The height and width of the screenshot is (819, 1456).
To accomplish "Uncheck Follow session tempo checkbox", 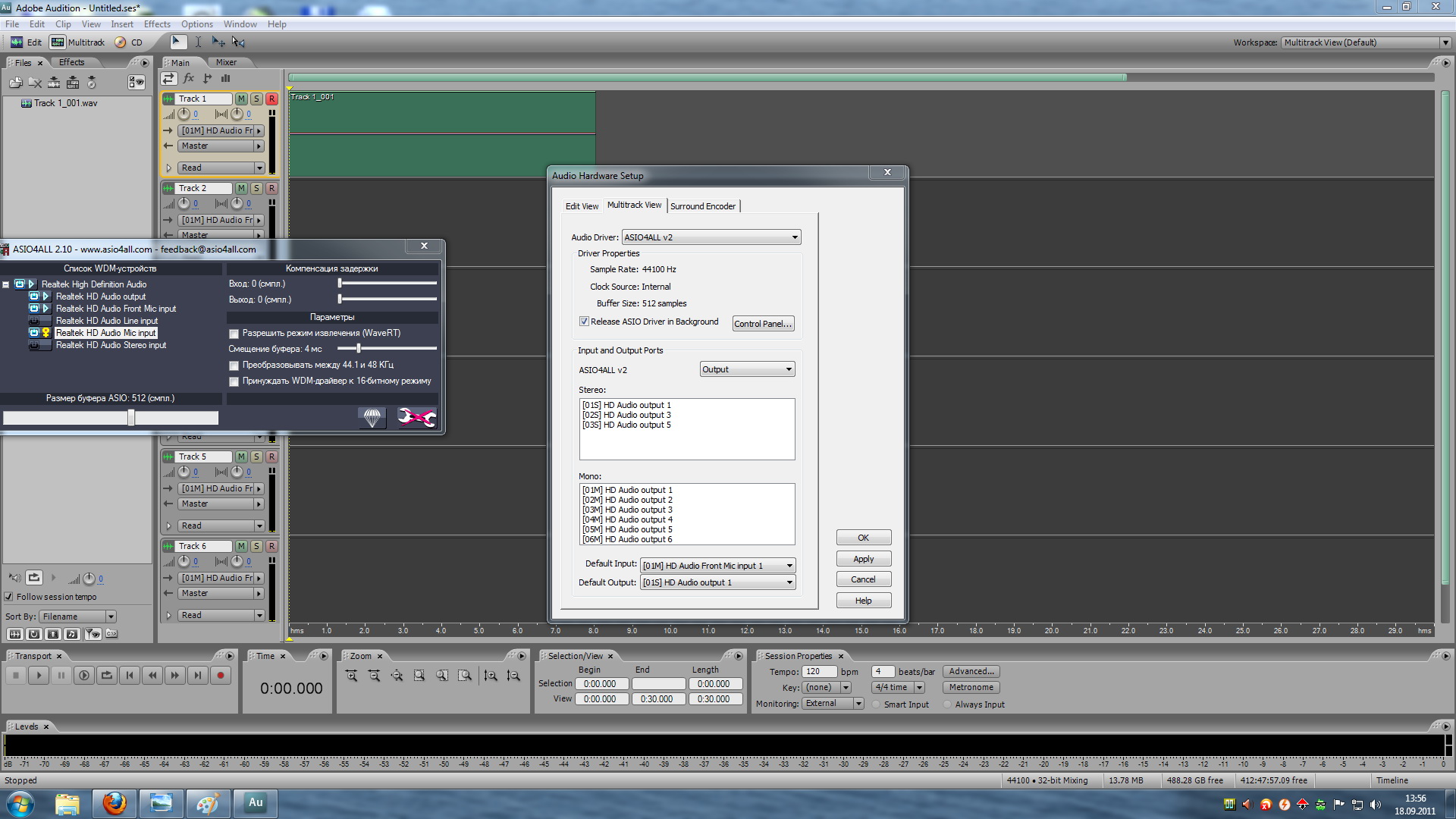I will click(x=9, y=597).
